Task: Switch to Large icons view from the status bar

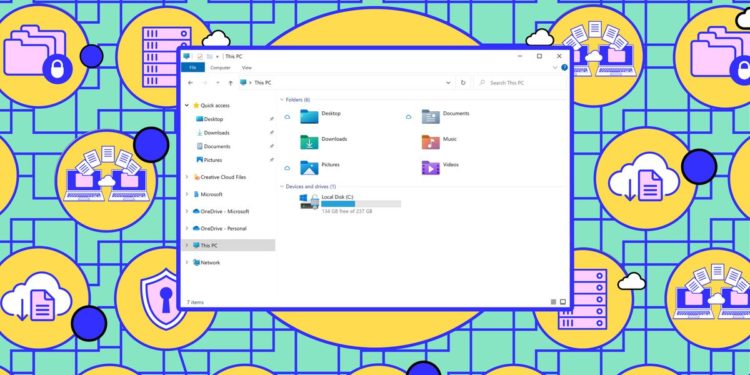Action: point(562,302)
